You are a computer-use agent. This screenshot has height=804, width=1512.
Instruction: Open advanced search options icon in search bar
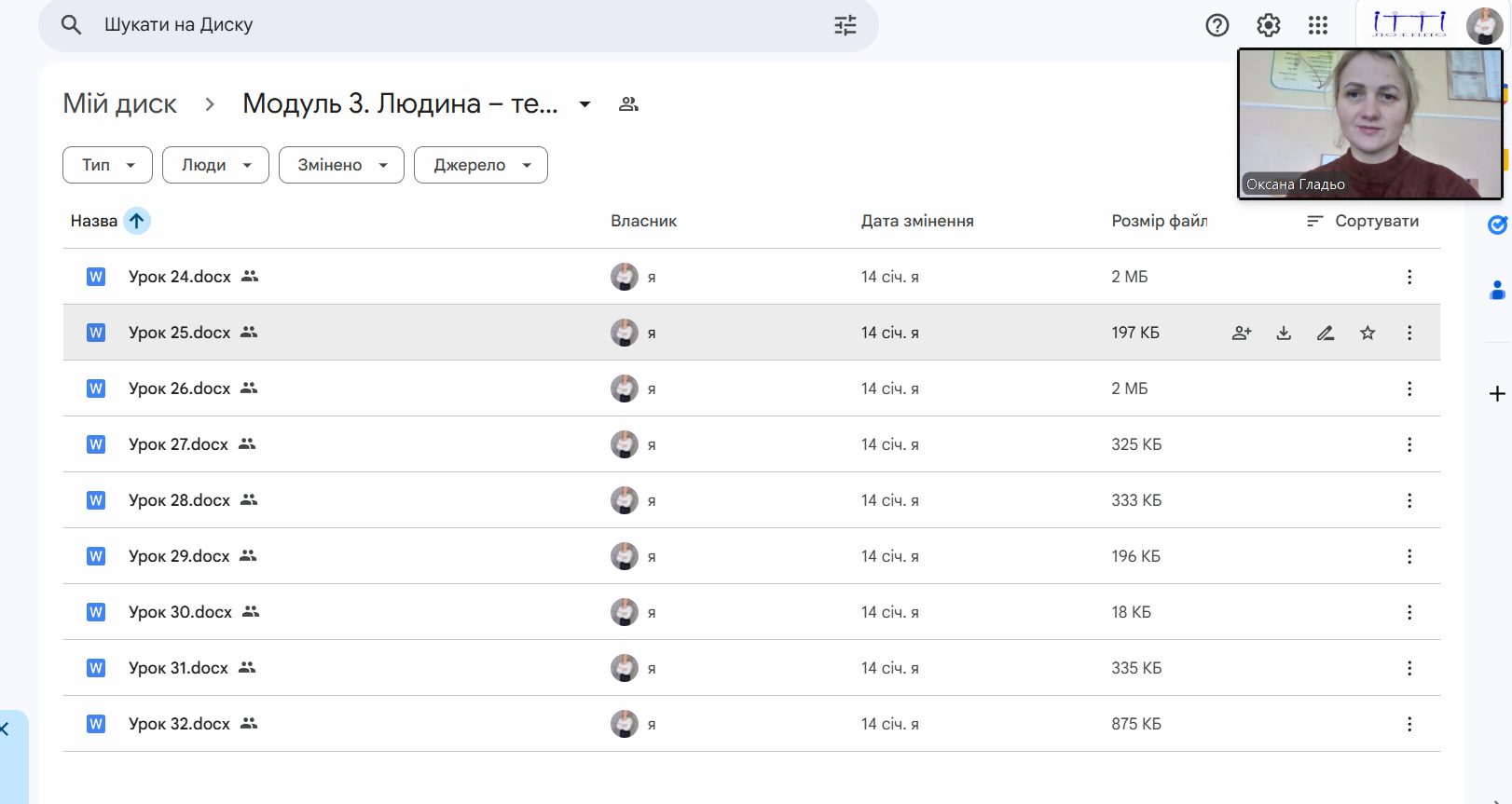coord(845,25)
